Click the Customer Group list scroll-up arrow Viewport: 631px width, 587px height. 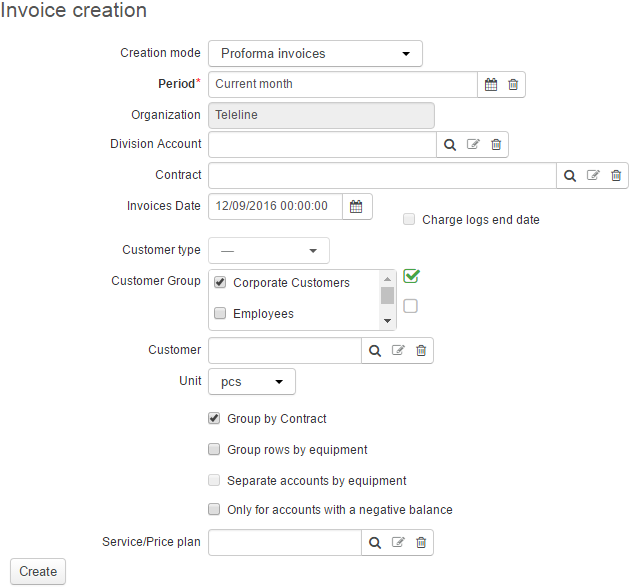[388, 279]
